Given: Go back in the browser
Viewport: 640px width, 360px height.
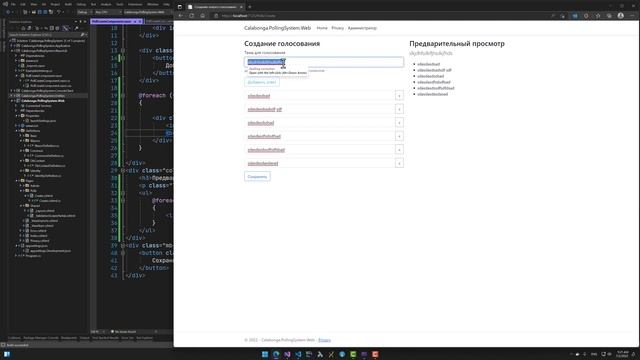Looking at the screenshot, I should pyautogui.click(x=181, y=16).
